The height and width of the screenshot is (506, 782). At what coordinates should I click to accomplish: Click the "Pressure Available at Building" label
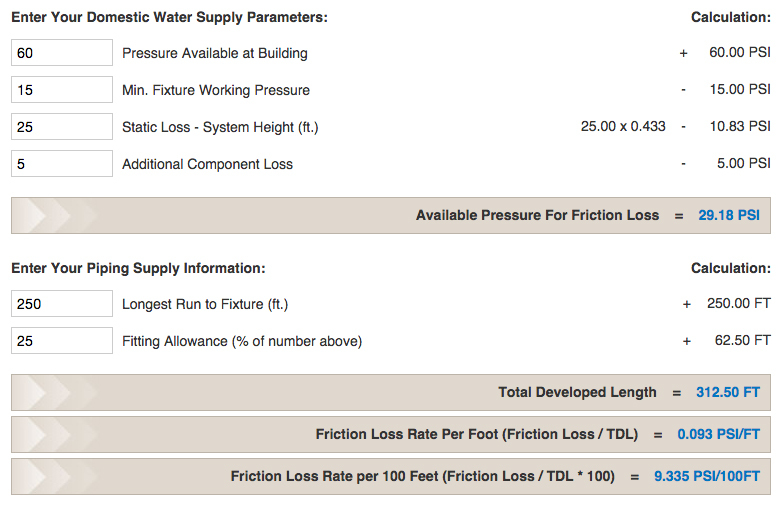(214, 53)
